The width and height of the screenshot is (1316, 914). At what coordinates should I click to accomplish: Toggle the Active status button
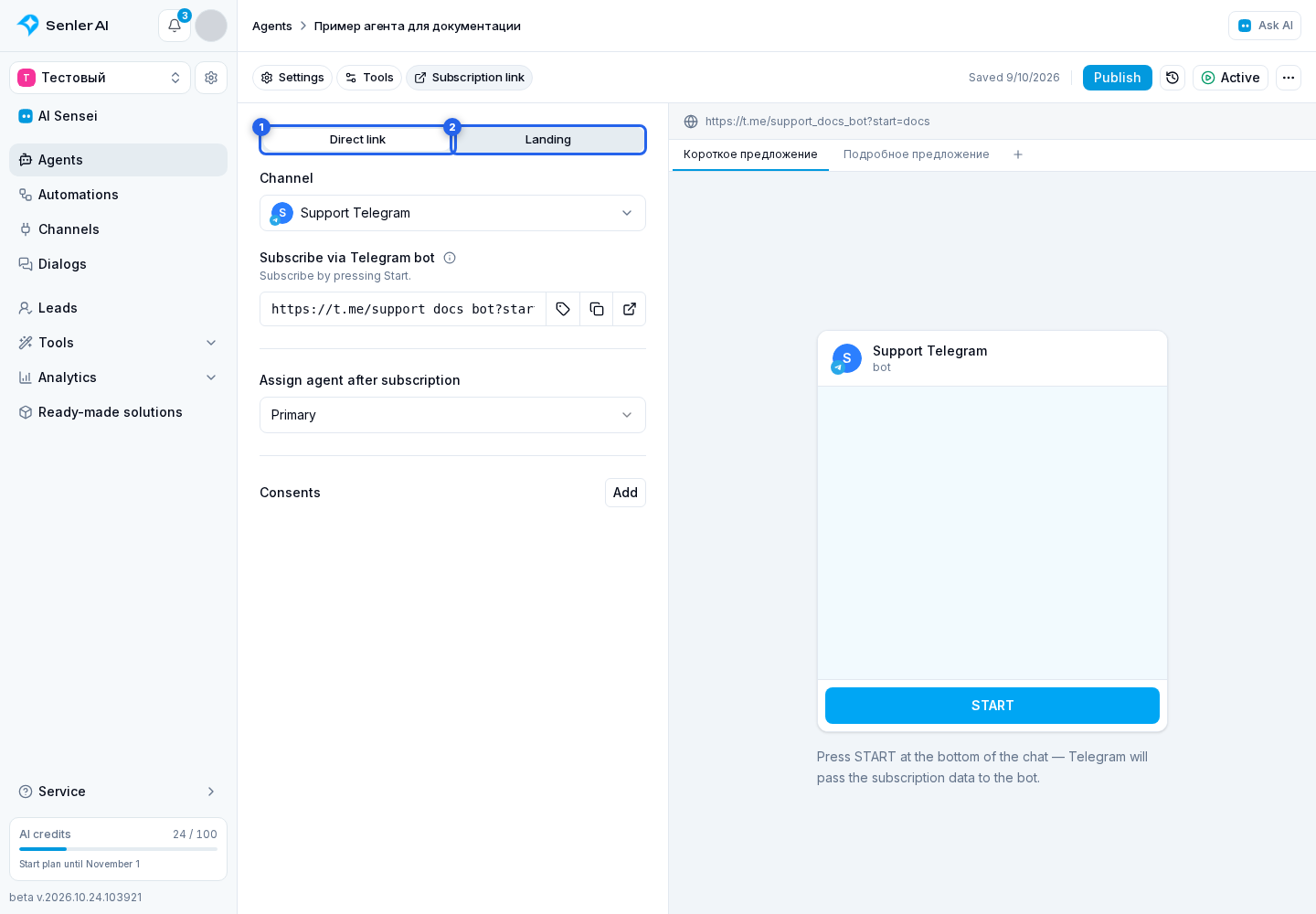(1230, 78)
